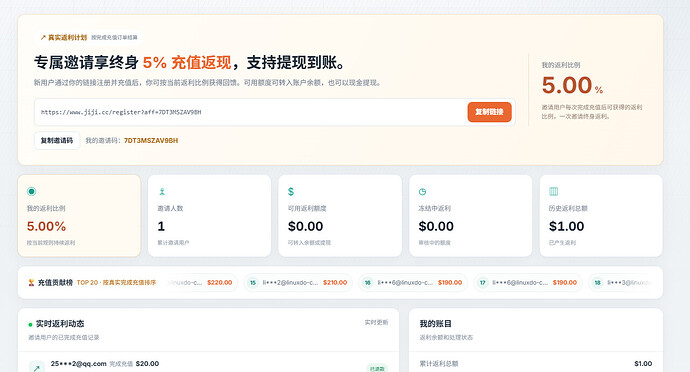Click the rank 18 badge in leaderboard
The image size is (690, 372).
coord(598,283)
